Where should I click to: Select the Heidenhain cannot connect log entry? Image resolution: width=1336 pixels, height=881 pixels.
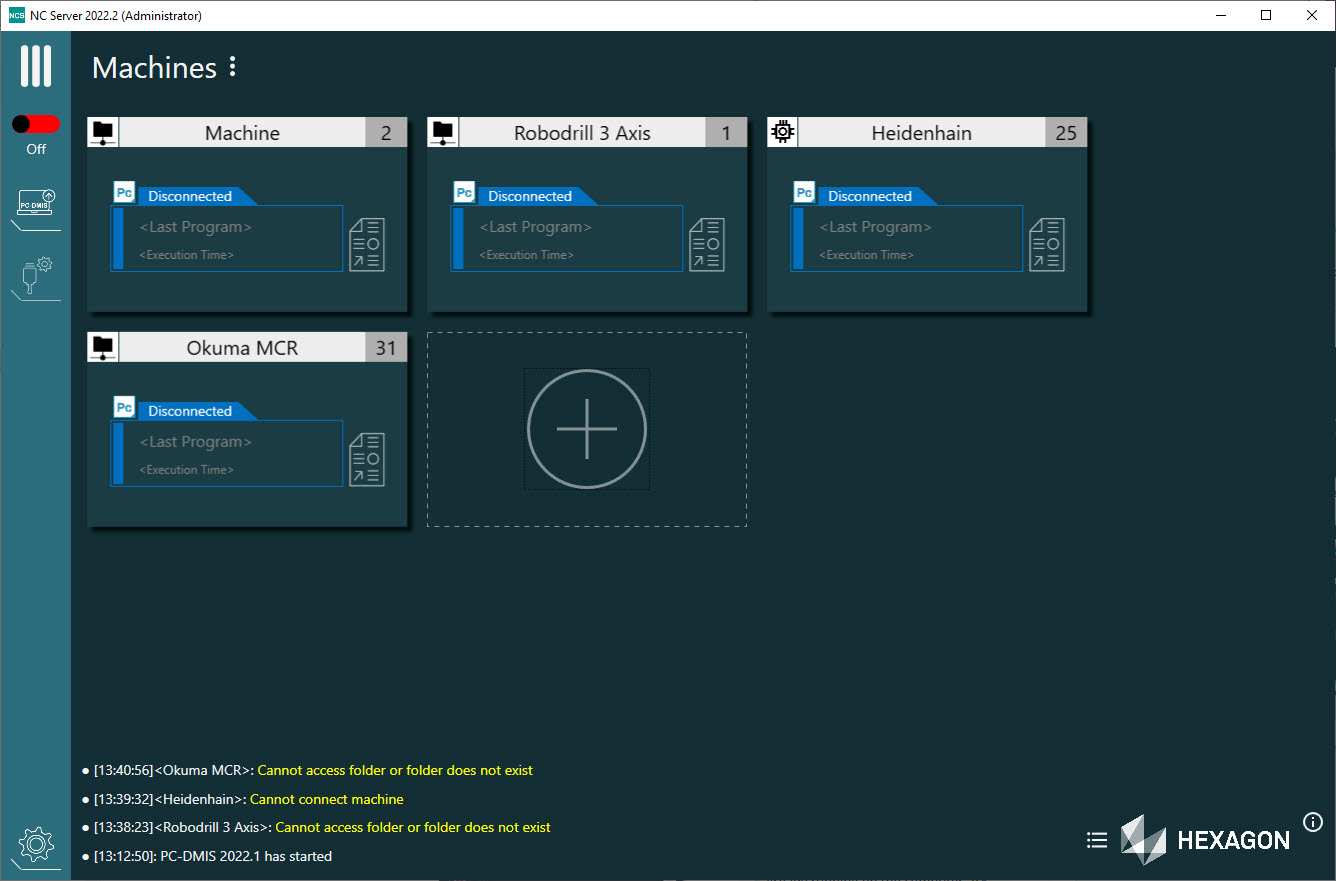[x=245, y=799]
